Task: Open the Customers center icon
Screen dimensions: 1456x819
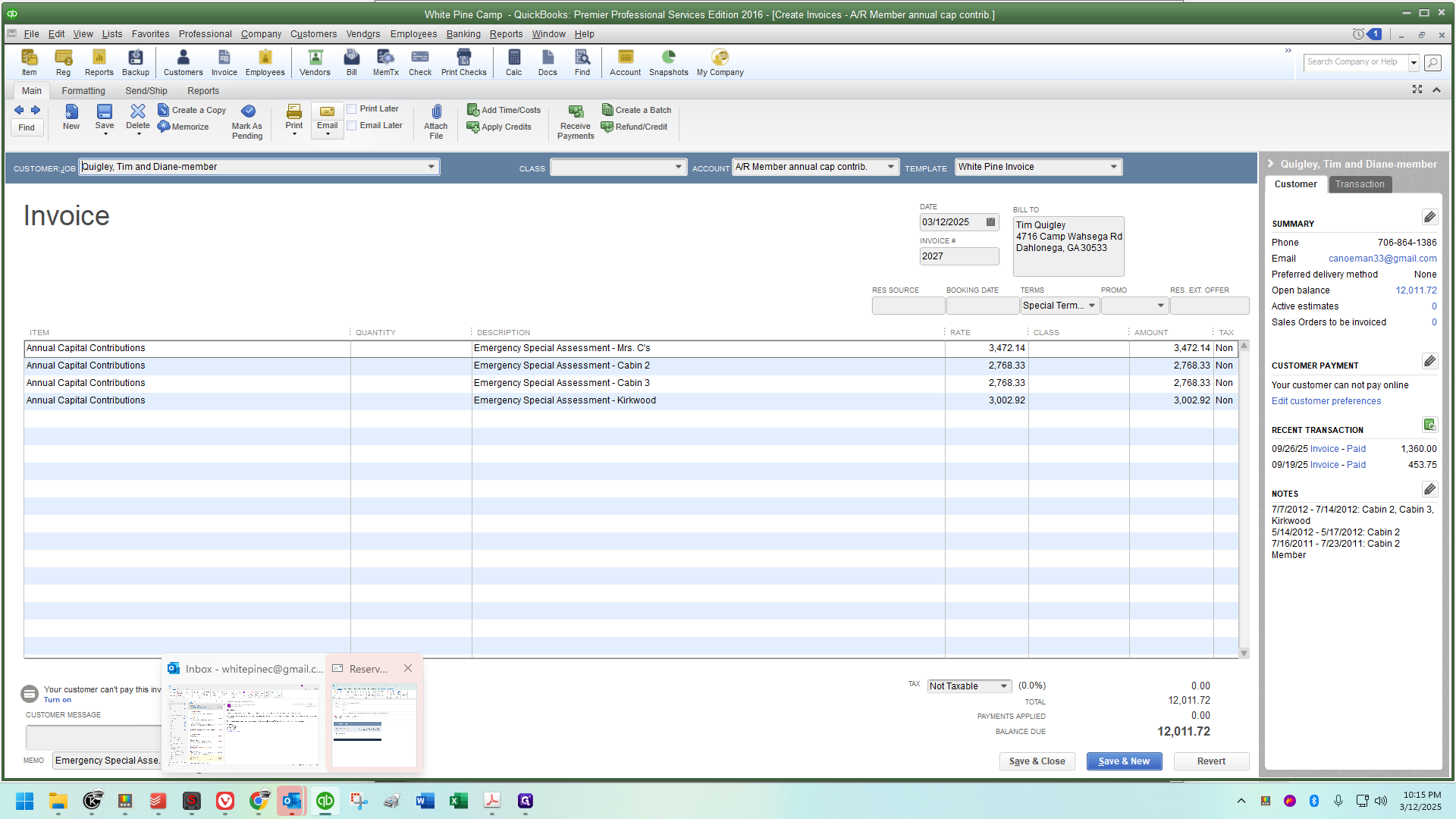Action: click(183, 62)
